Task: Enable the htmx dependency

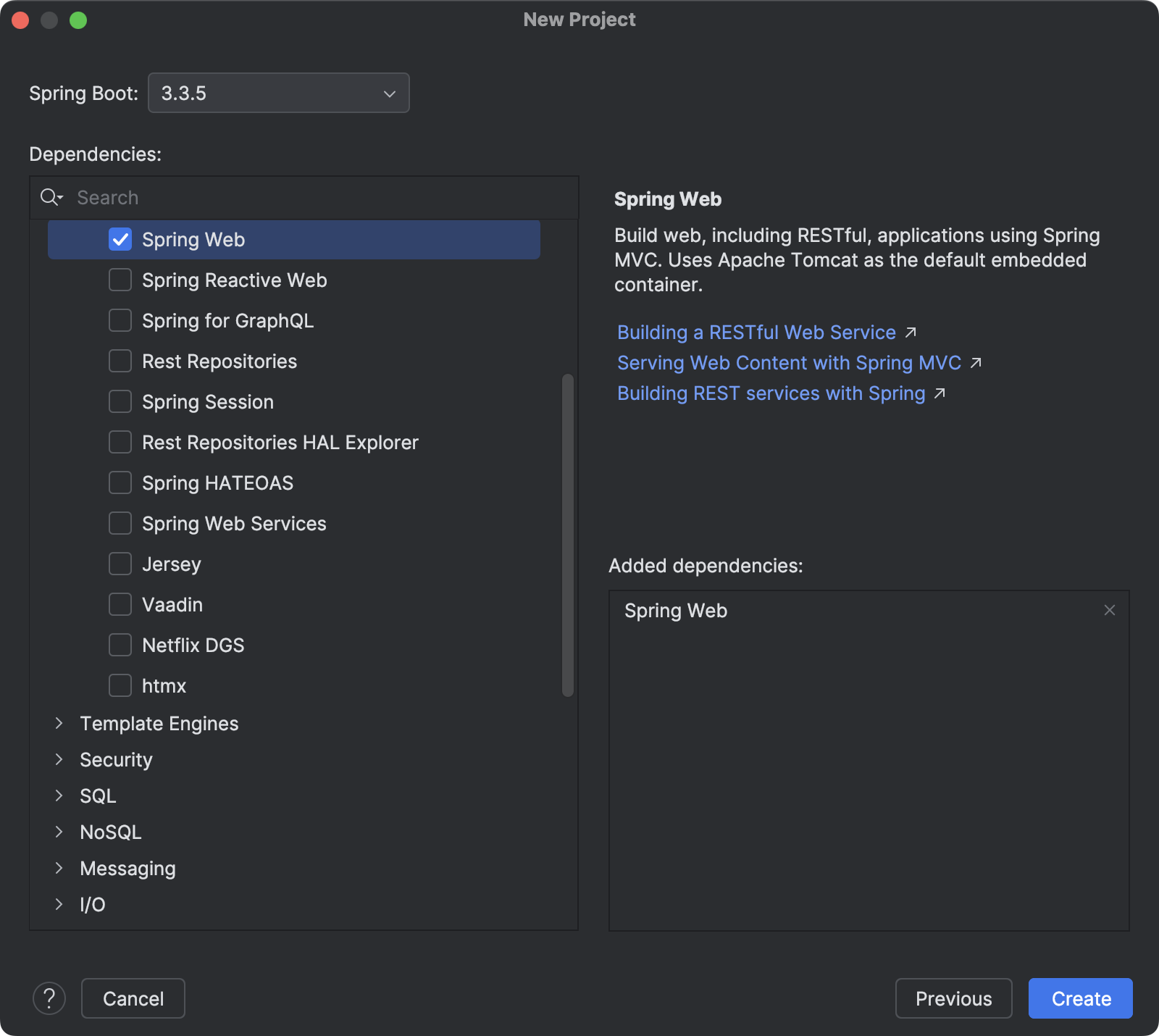Action: click(120, 685)
